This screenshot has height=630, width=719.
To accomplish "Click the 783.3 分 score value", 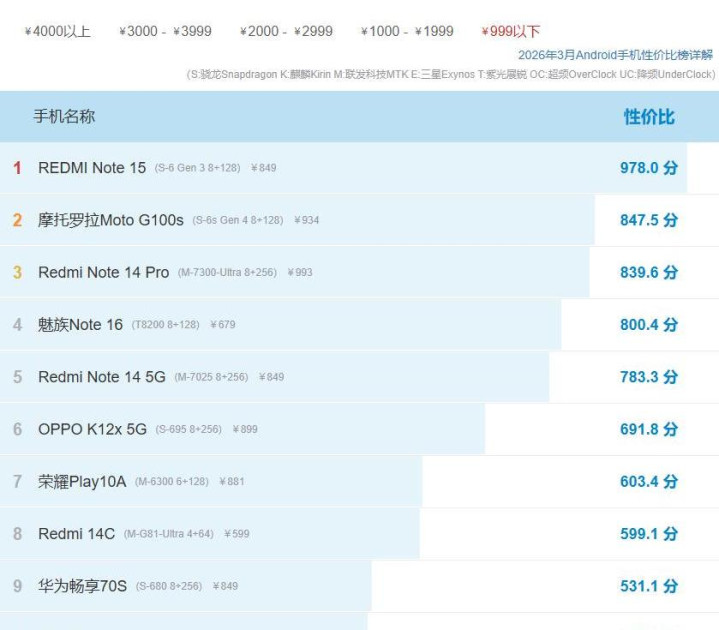I will pos(649,377).
